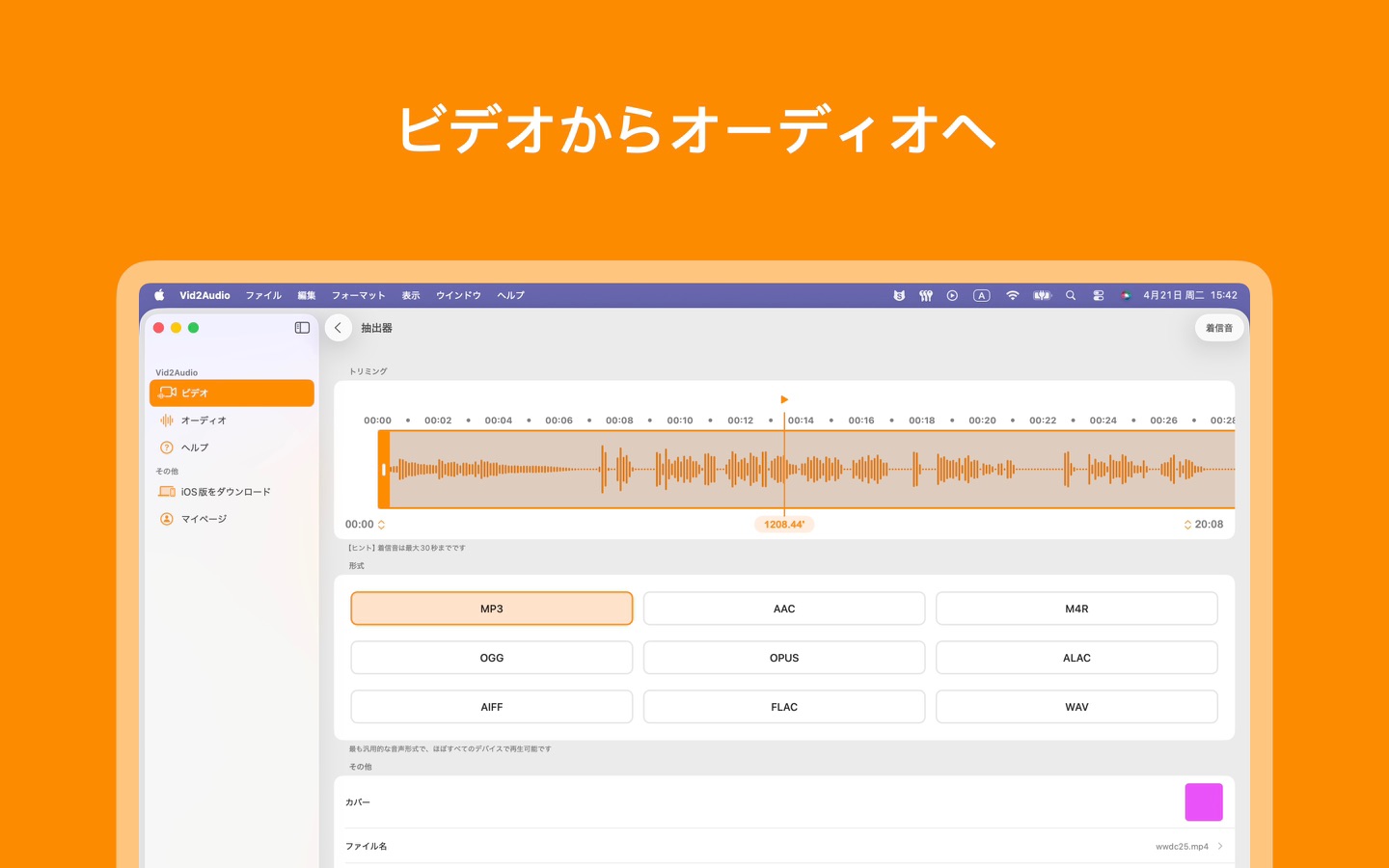Click the left trim handle of waveform

pyautogui.click(x=384, y=470)
